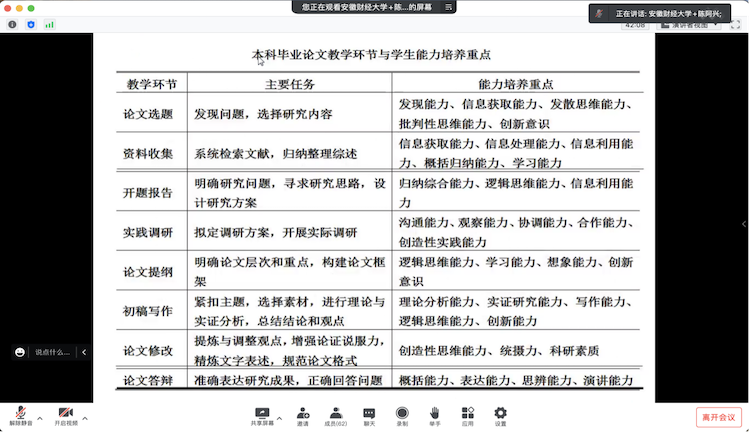Open the chat (聊天) window

click(369, 414)
